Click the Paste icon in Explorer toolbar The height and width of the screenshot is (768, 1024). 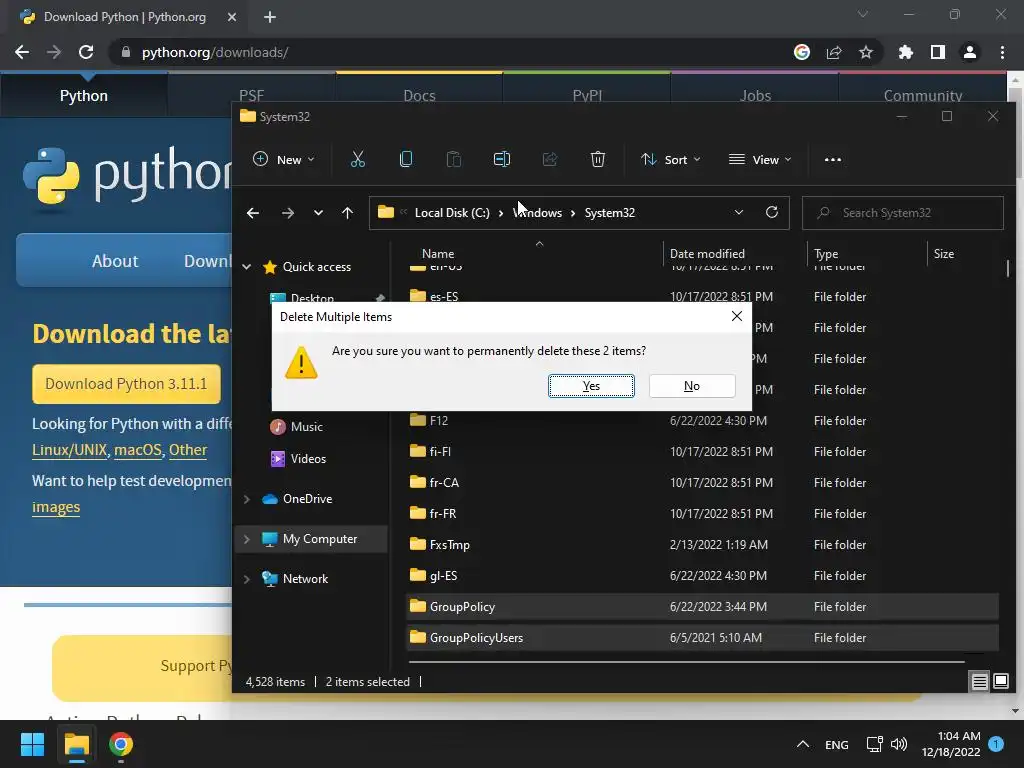click(x=453, y=159)
